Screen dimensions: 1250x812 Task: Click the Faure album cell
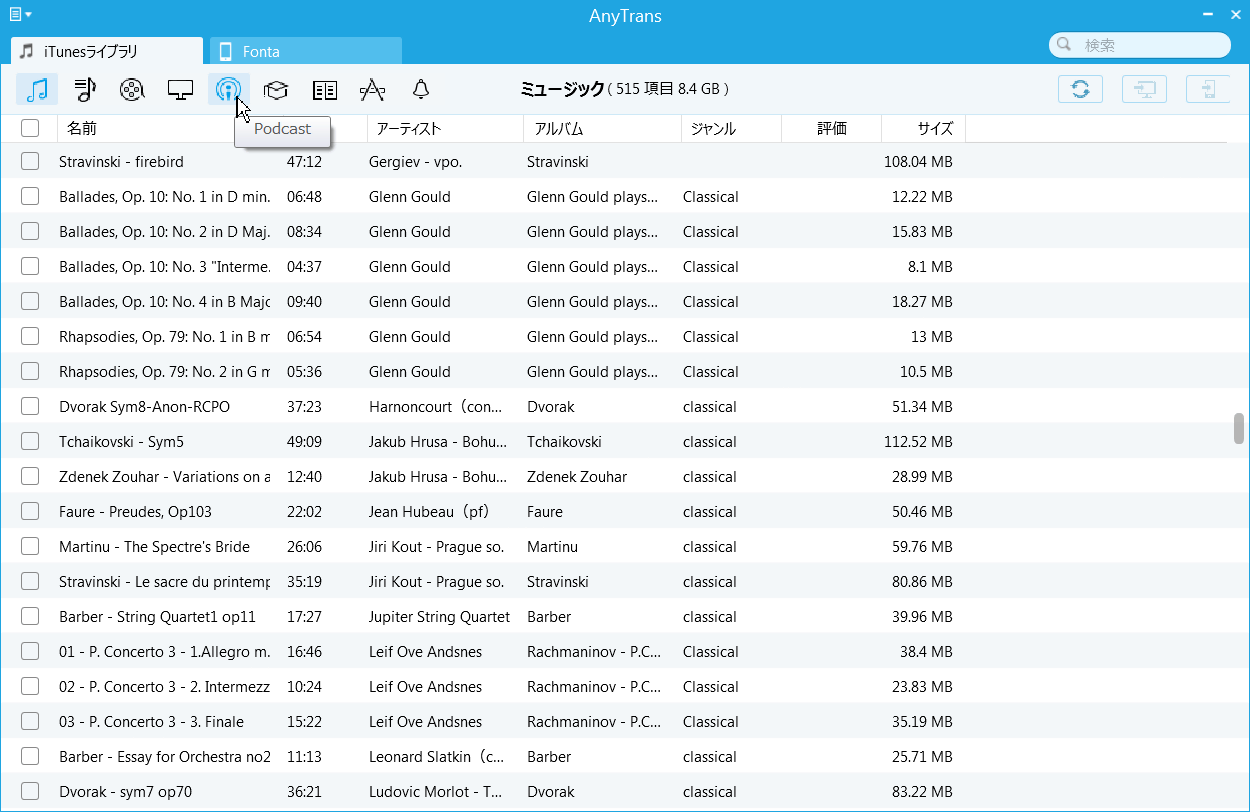545,511
